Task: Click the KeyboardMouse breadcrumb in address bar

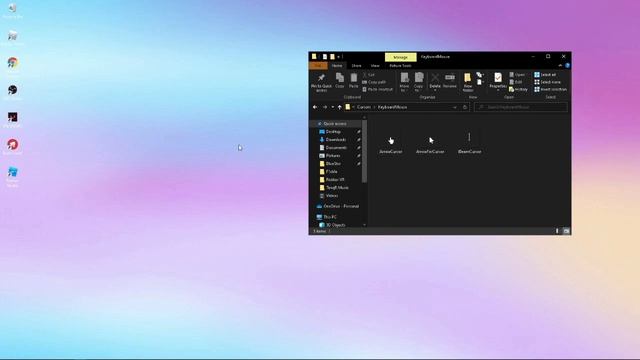Action: pyautogui.click(x=392, y=107)
